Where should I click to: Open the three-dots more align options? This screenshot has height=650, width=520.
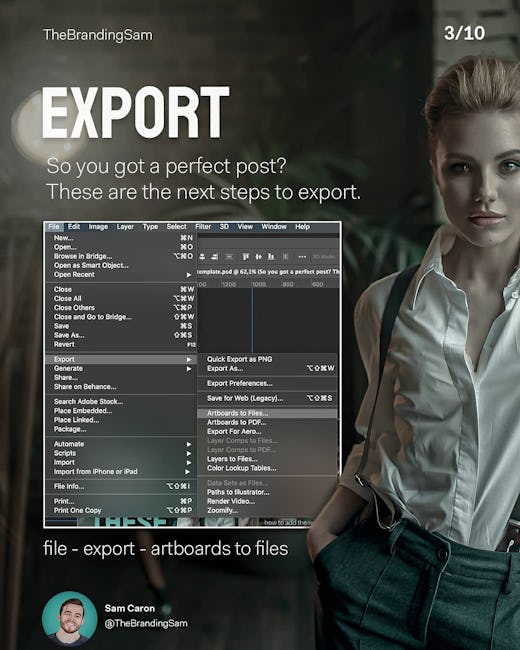pos(302,257)
